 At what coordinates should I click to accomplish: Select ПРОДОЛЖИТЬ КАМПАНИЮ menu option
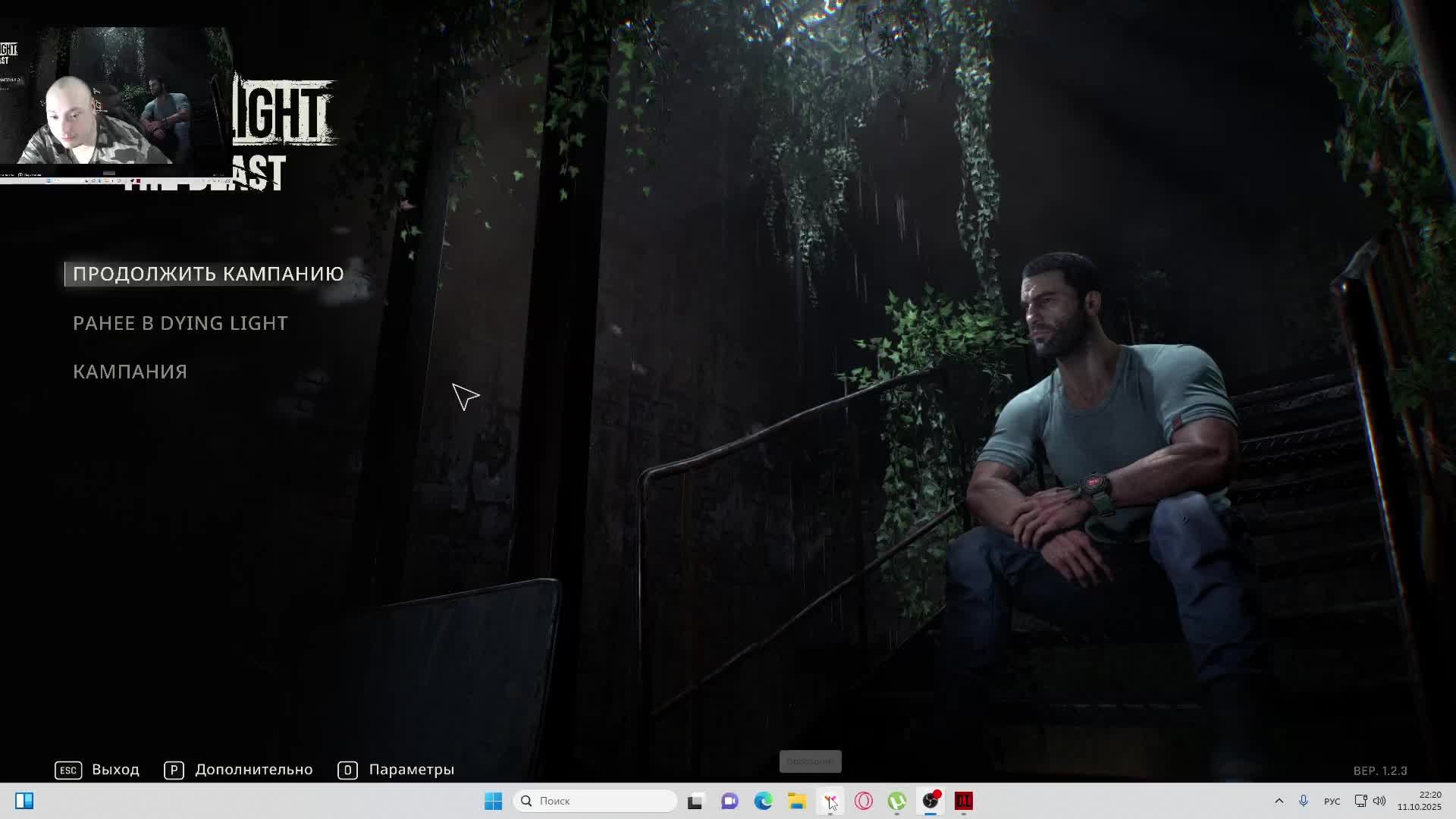[208, 274]
